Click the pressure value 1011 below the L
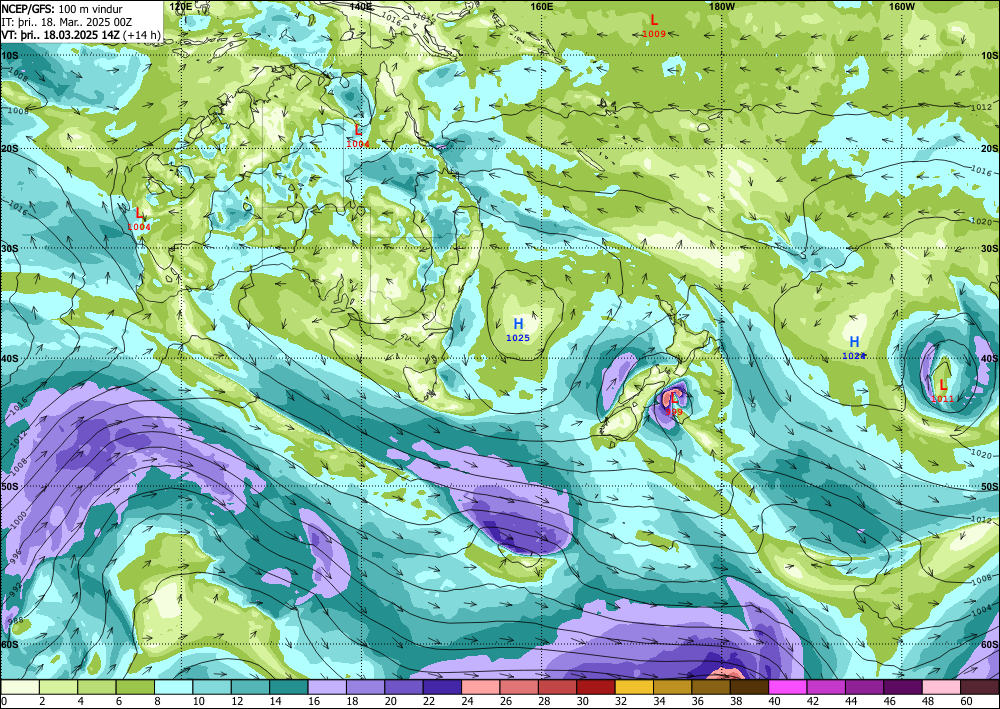This screenshot has height=709, width=1000. point(943,399)
